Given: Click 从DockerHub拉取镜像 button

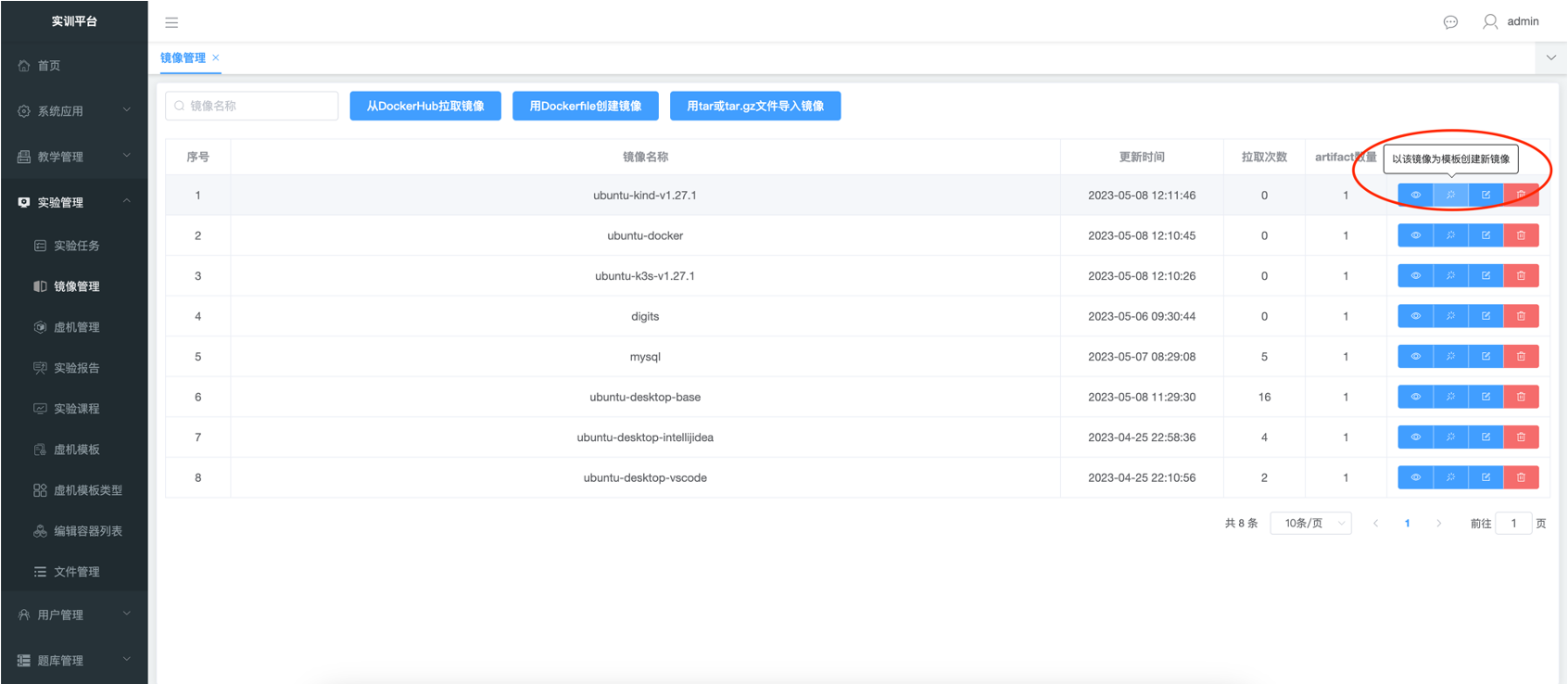Looking at the screenshot, I should tap(425, 106).
